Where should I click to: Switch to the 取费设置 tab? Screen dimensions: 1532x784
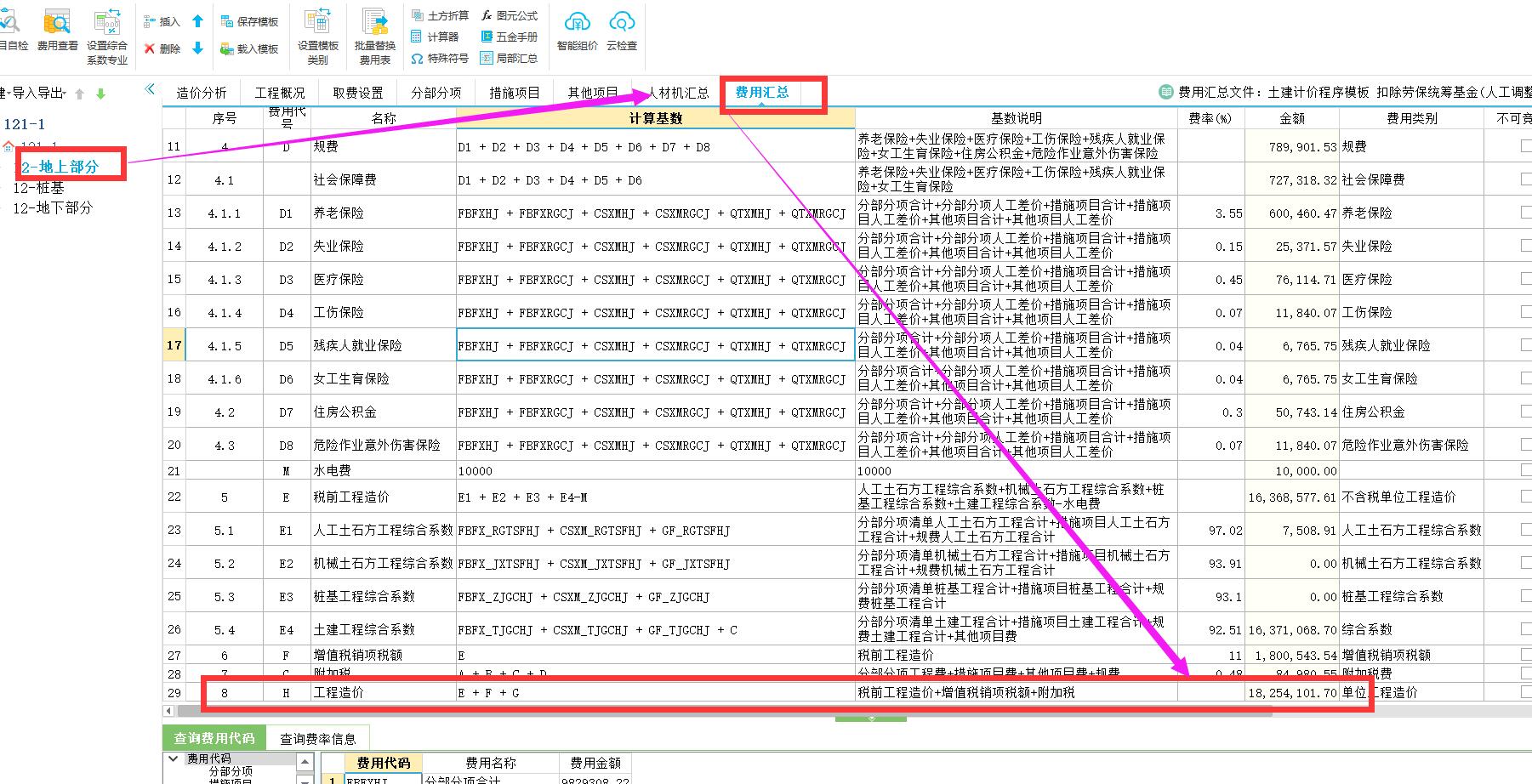[x=358, y=93]
